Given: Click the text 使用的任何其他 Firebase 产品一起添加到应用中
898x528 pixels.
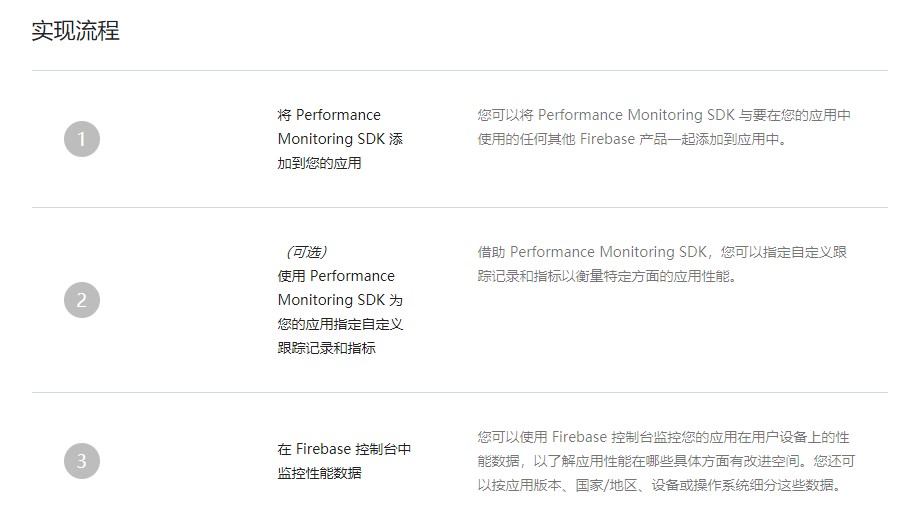Looking at the screenshot, I should pos(632,139).
